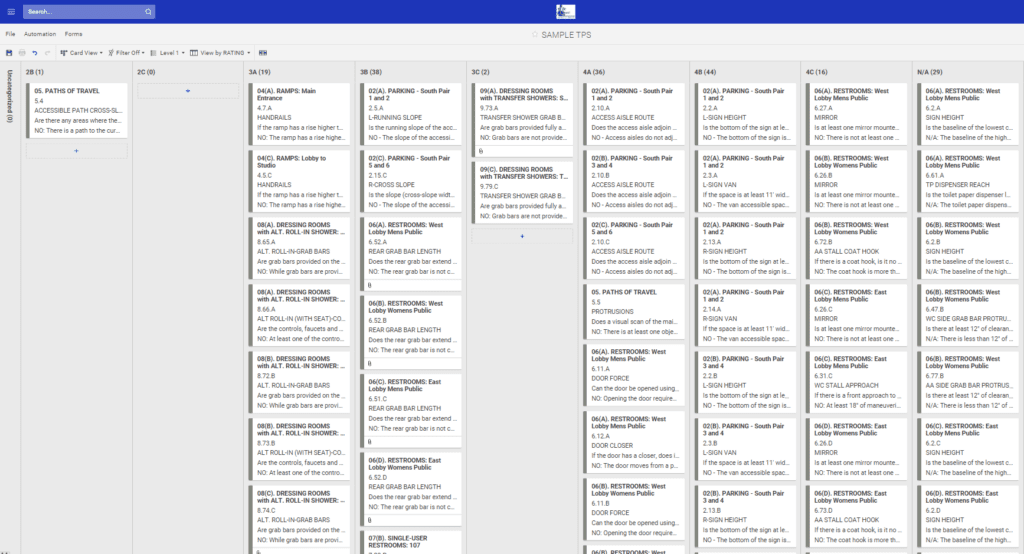Click the magnifier icon in search box
Viewport: 1024px width, 554px height.
click(148, 12)
